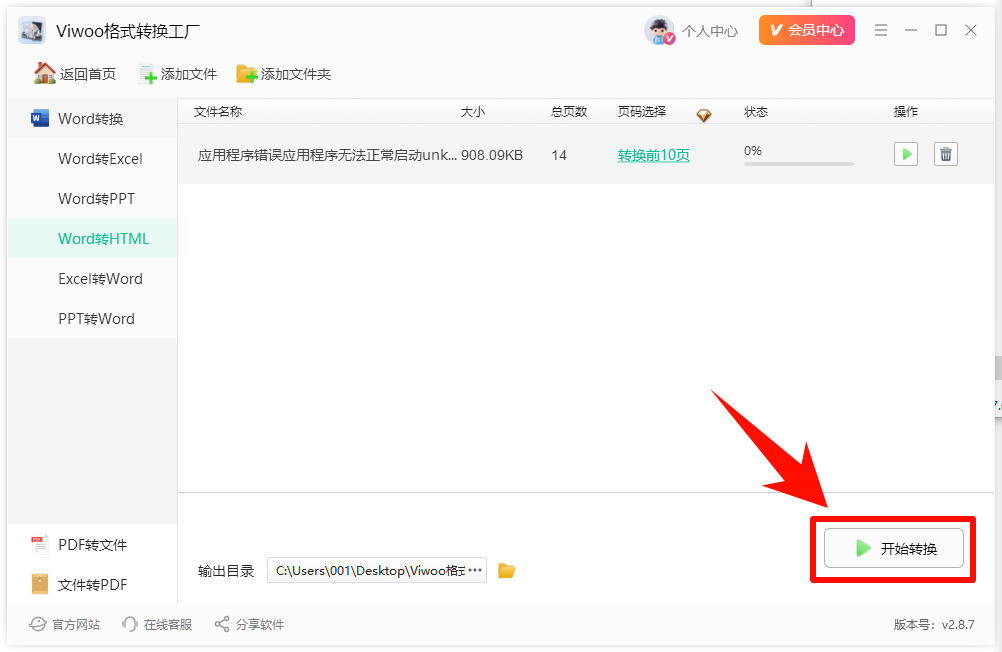Screen dimensions: 1002x652
Task: Click the 总页数 column header
Action: pos(569,112)
